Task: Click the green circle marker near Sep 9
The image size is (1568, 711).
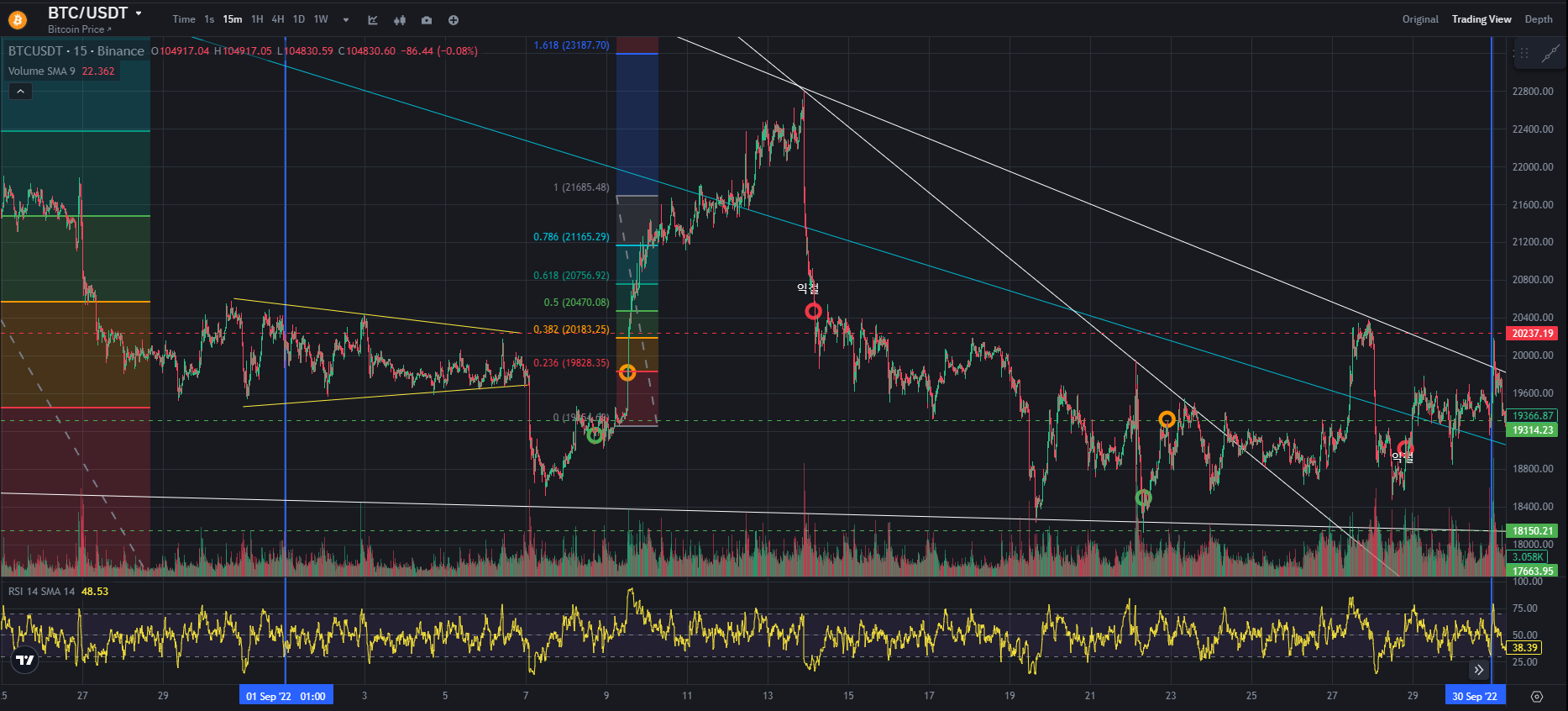Action: [x=595, y=435]
